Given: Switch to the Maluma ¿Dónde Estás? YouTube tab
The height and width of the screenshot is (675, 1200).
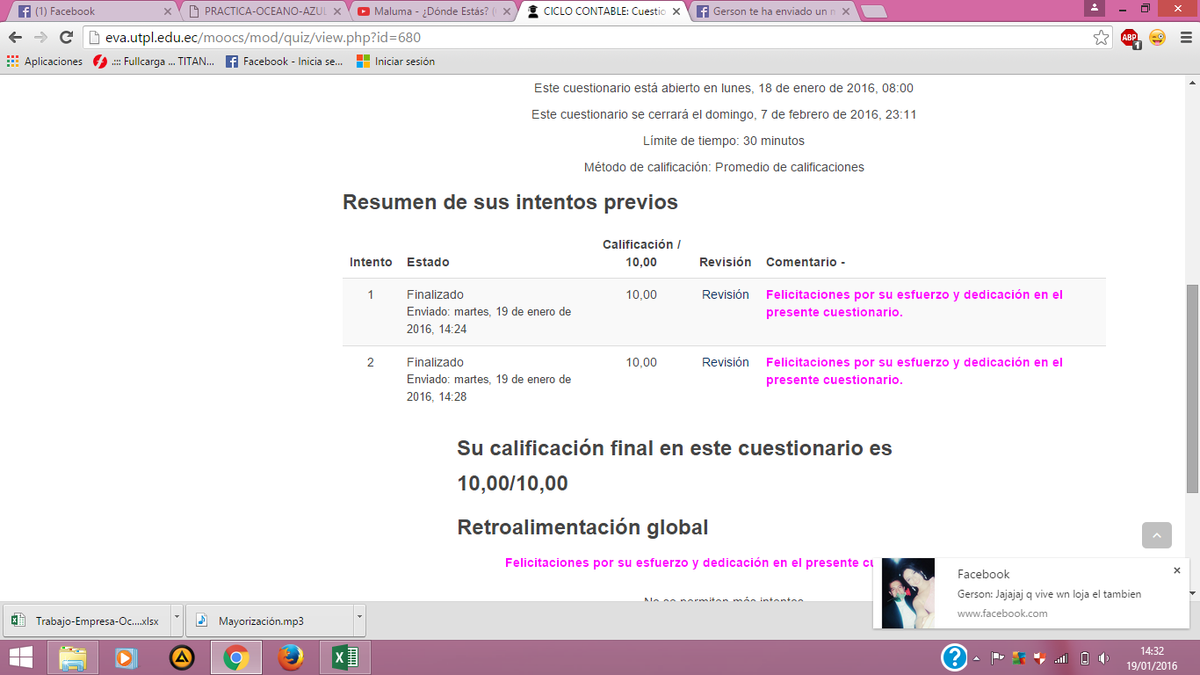Looking at the screenshot, I should [x=432, y=12].
